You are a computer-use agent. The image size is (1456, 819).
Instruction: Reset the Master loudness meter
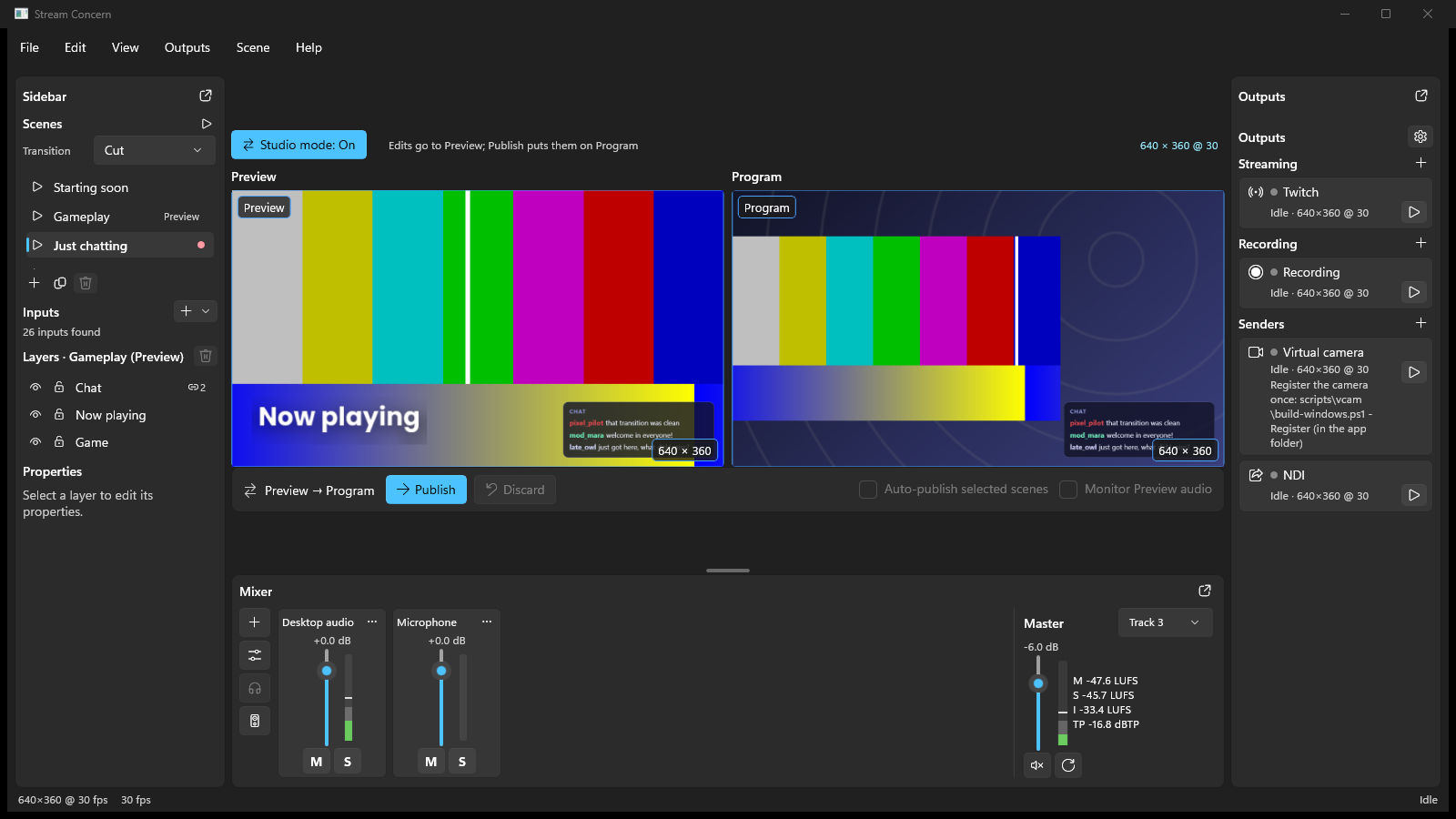click(1068, 765)
